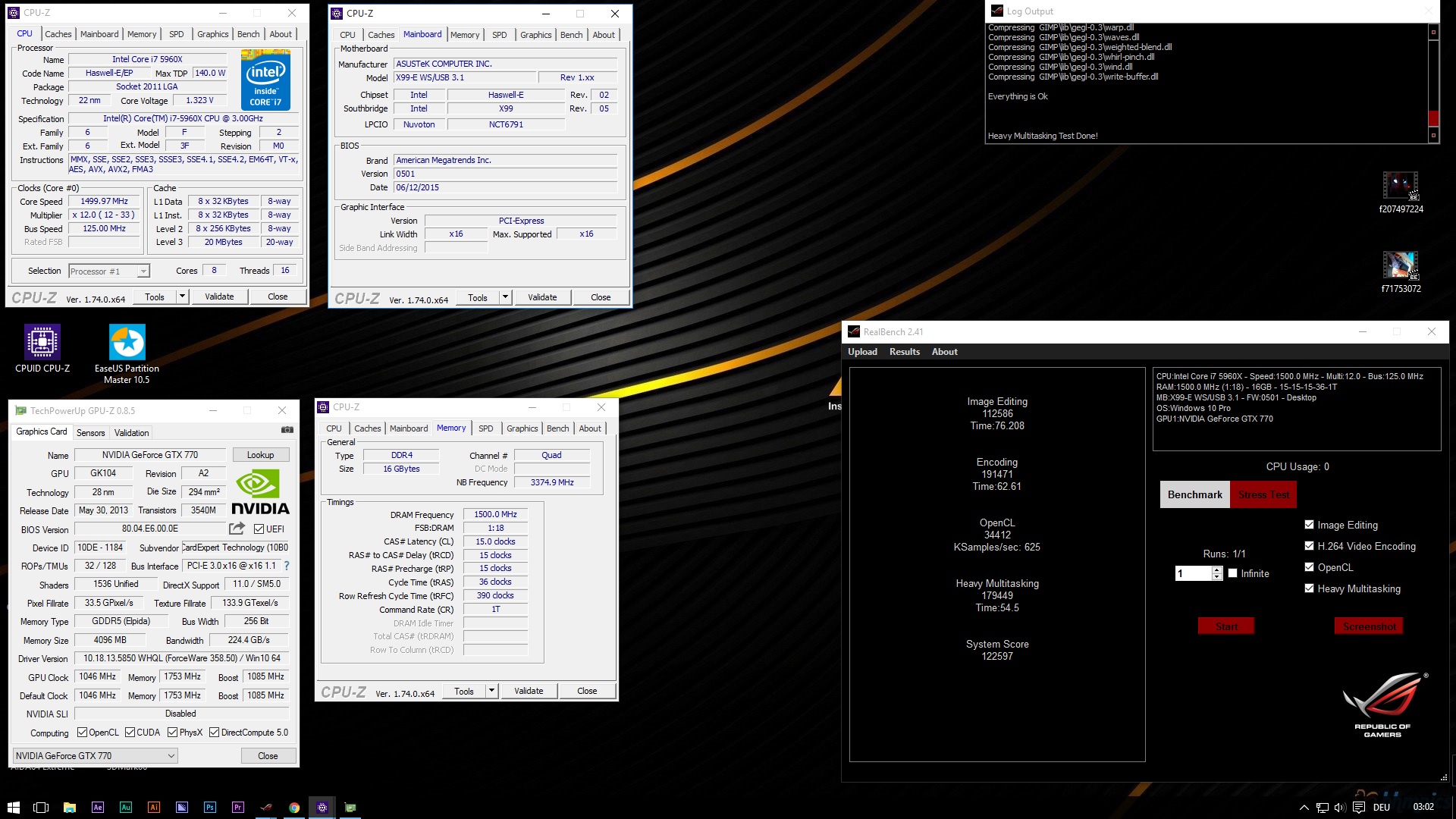Image resolution: width=1456 pixels, height=819 pixels.
Task: Uncheck H.264 Video Encoding in RealBench
Action: point(1309,545)
